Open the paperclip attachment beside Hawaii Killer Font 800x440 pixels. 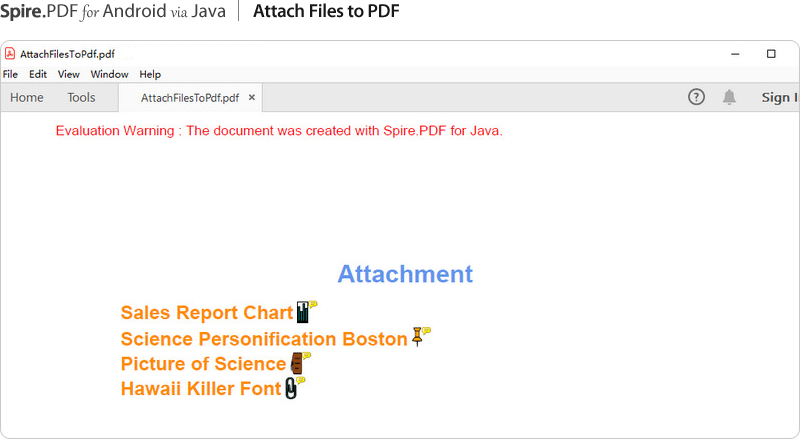[292, 388]
